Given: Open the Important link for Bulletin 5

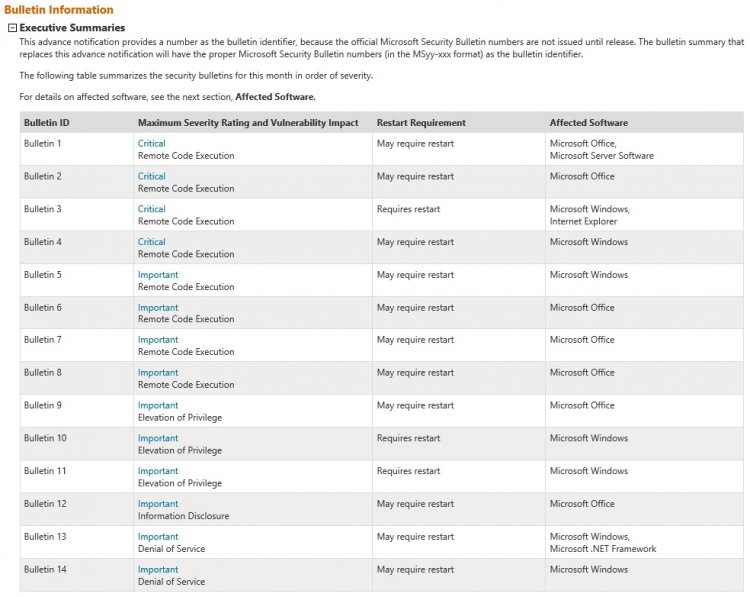Looking at the screenshot, I should tap(158, 275).
